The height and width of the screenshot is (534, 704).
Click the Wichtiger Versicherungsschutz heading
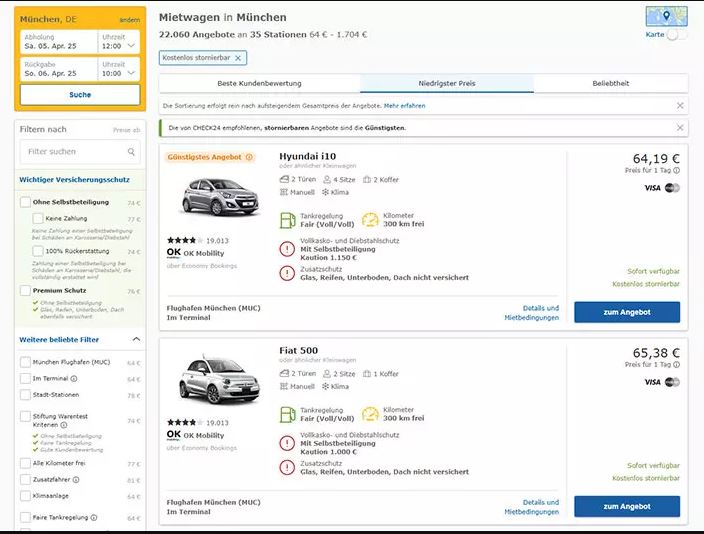pos(75,180)
